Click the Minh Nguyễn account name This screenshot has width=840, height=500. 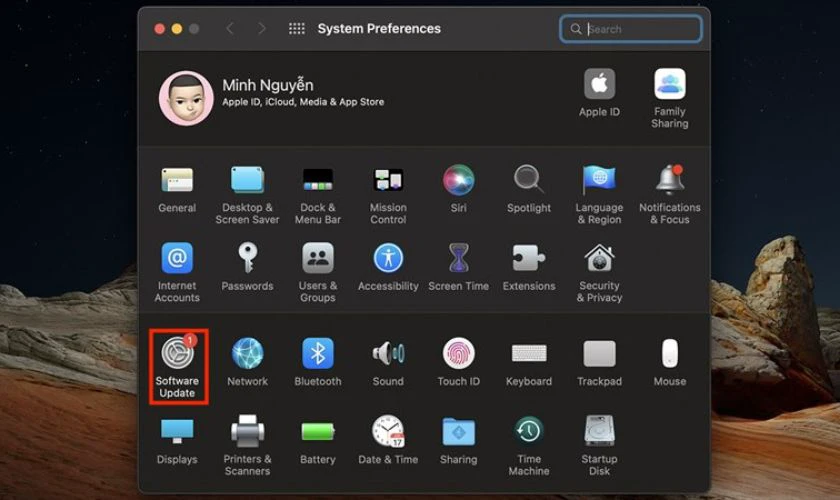click(268, 85)
